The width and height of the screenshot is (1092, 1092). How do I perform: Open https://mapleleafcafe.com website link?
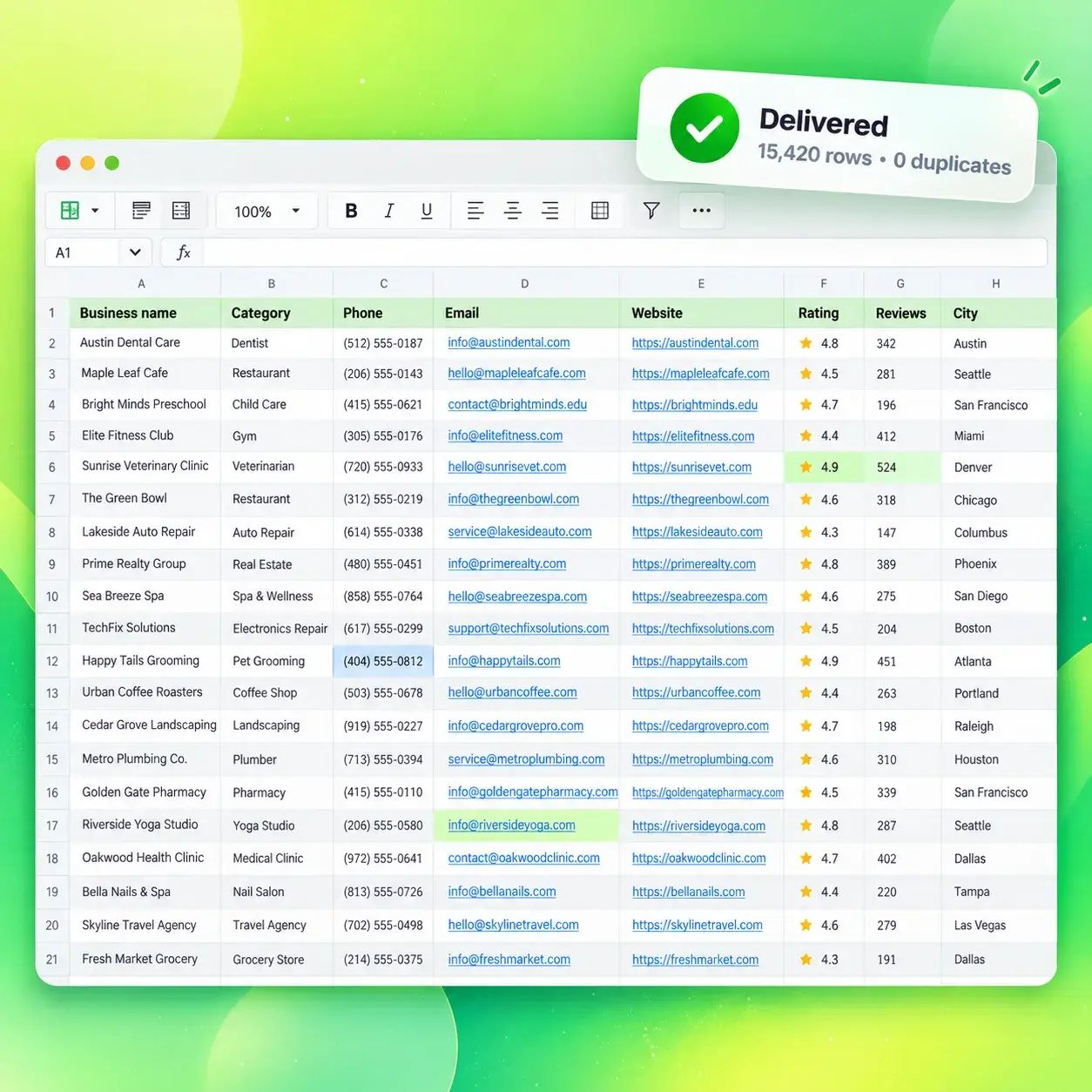(x=701, y=374)
